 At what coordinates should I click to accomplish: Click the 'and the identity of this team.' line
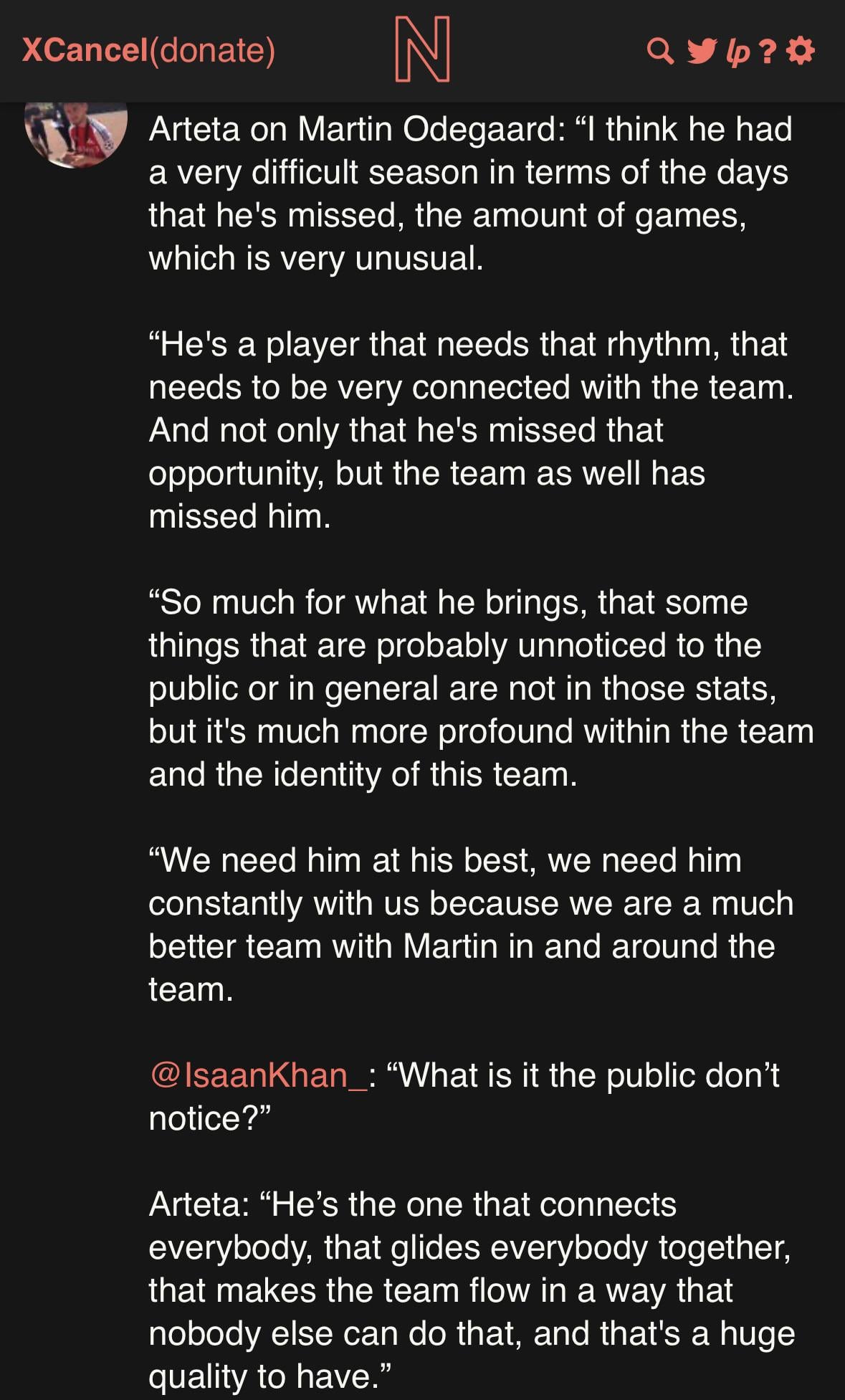[x=363, y=774]
